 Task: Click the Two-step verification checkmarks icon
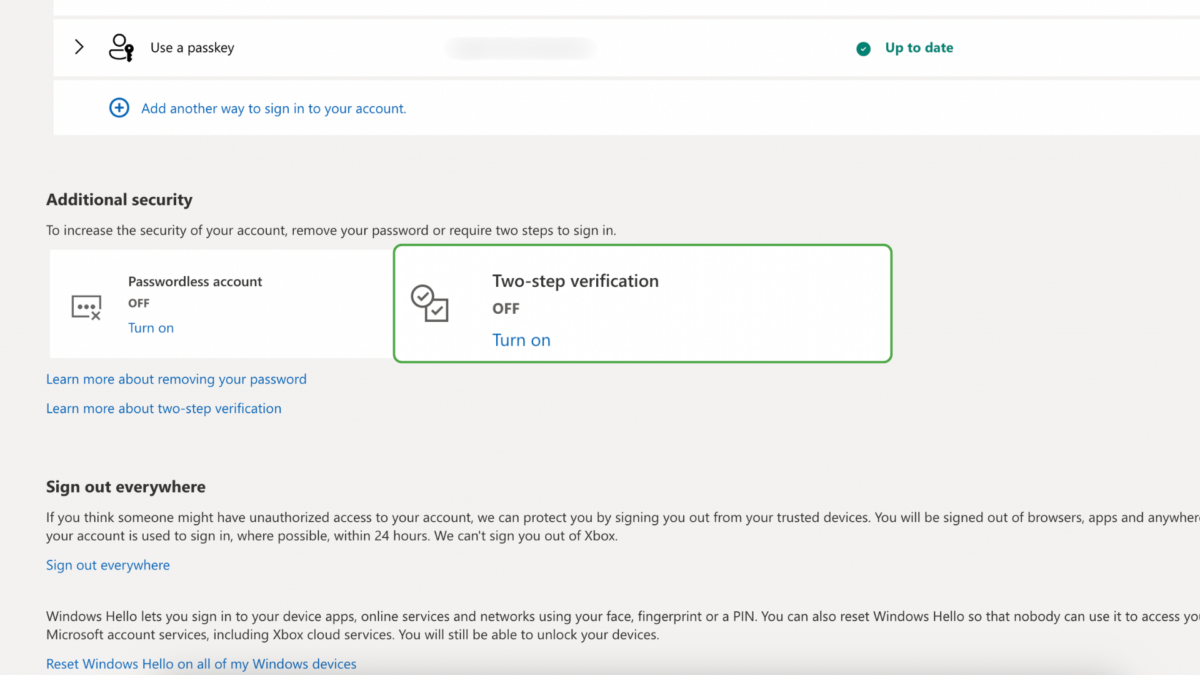pos(430,303)
